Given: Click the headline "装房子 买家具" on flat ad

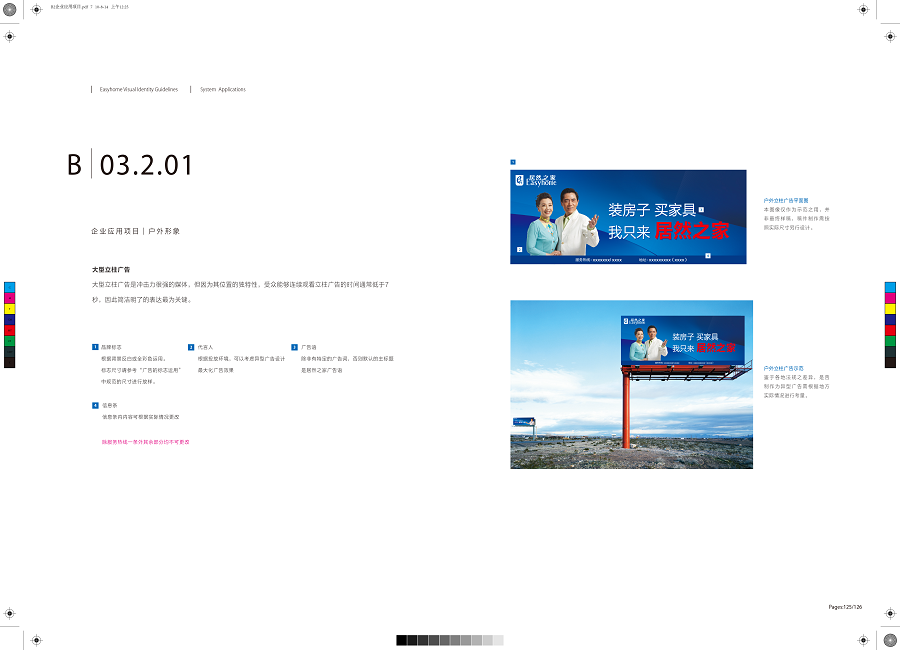Looking at the screenshot, I should [652, 210].
